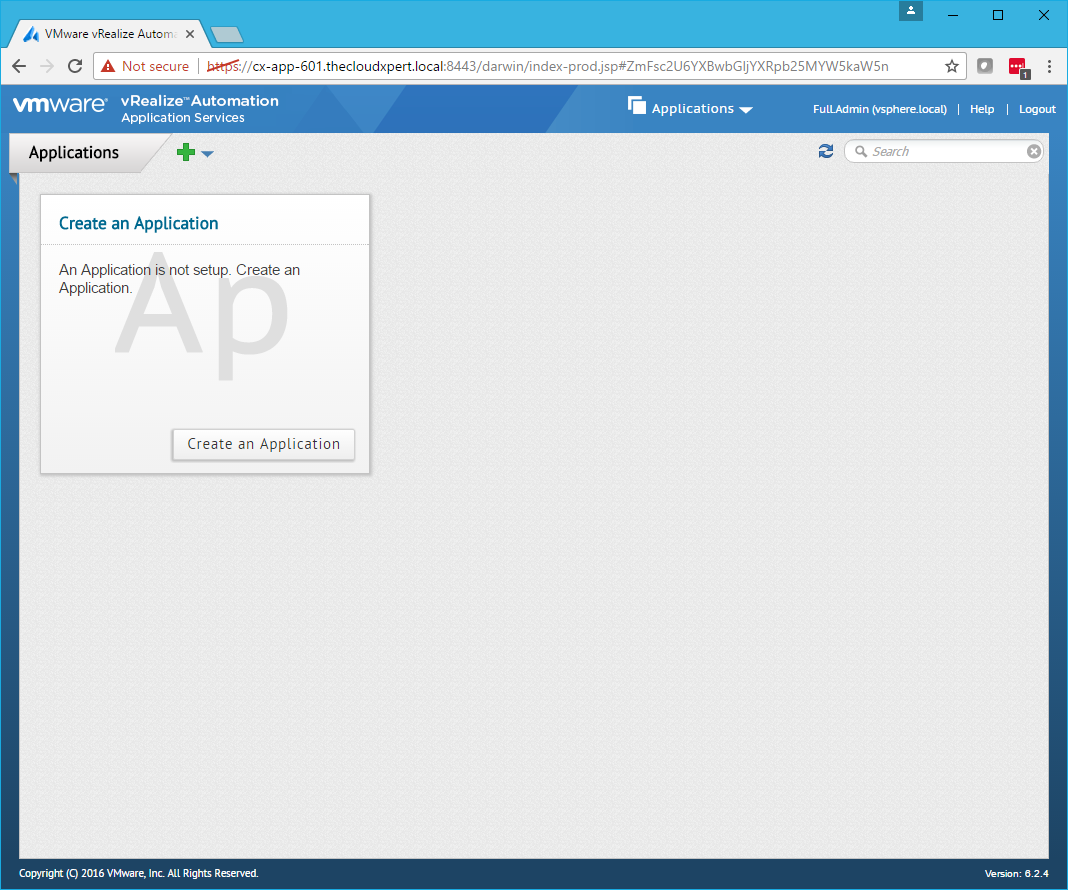Click the VMware logo
Image resolution: width=1068 pixels, height=890 pixels.
(60, 105)
